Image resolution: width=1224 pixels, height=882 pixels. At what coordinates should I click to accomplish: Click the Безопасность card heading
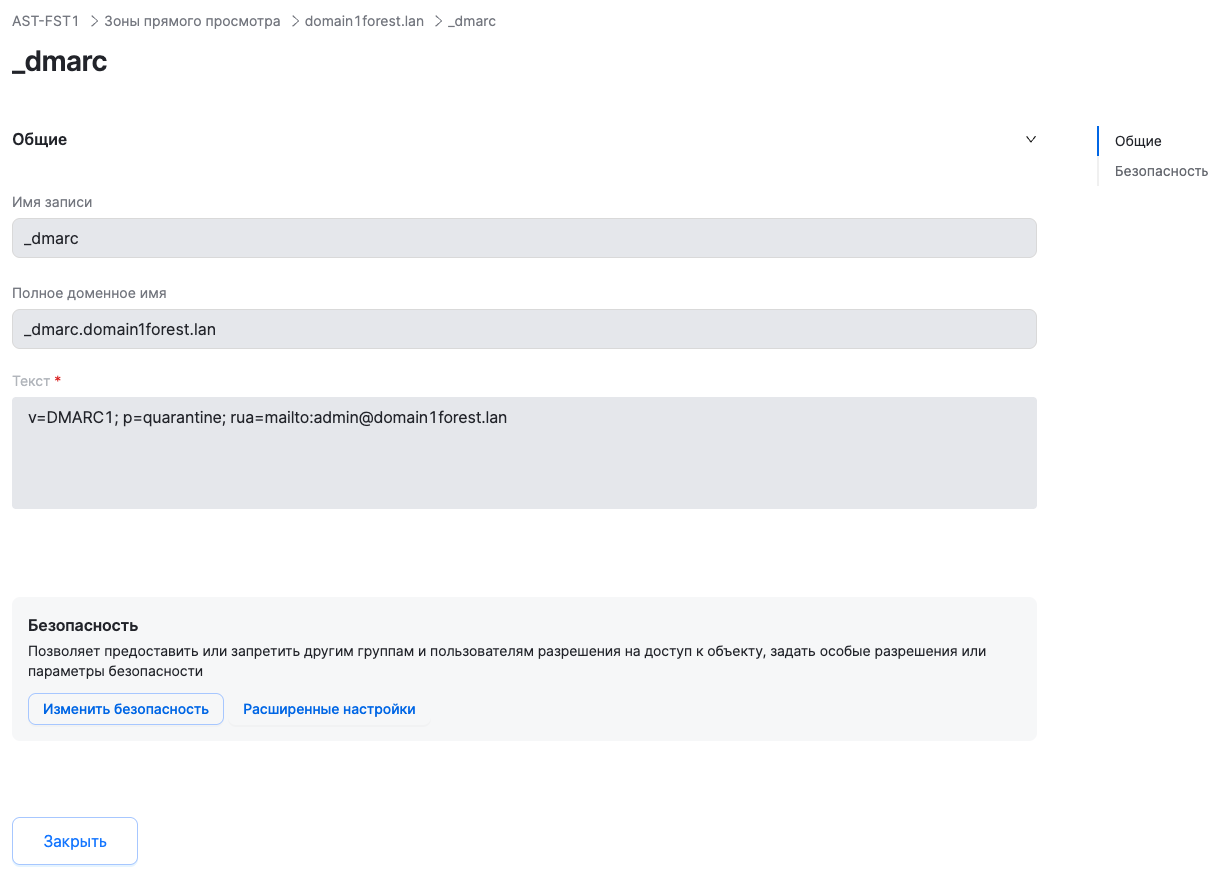83,626
